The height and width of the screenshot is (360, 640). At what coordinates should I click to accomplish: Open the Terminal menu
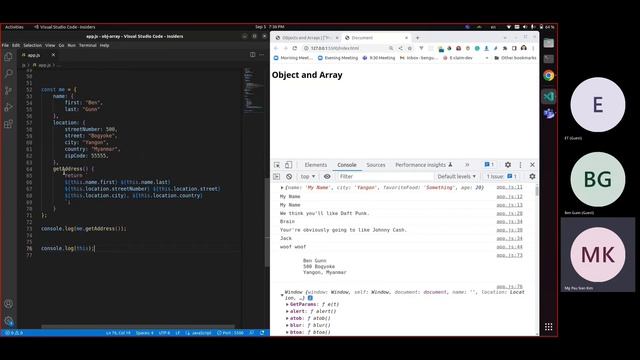point(87,45)
